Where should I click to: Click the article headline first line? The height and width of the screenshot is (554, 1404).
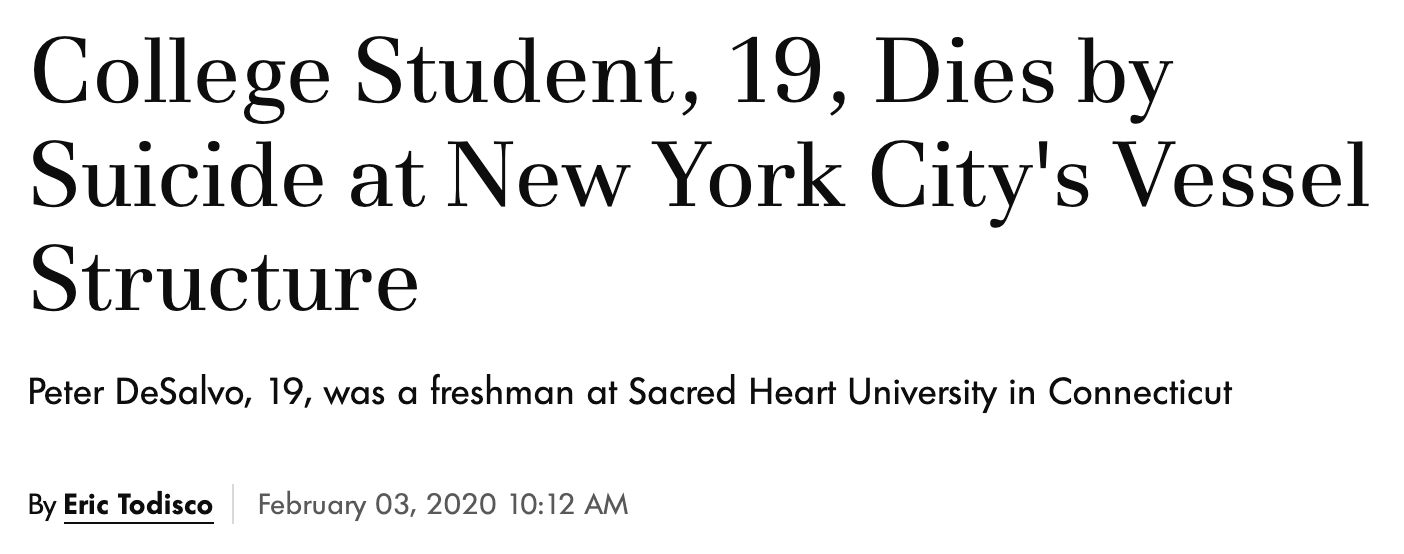point(601,77)
